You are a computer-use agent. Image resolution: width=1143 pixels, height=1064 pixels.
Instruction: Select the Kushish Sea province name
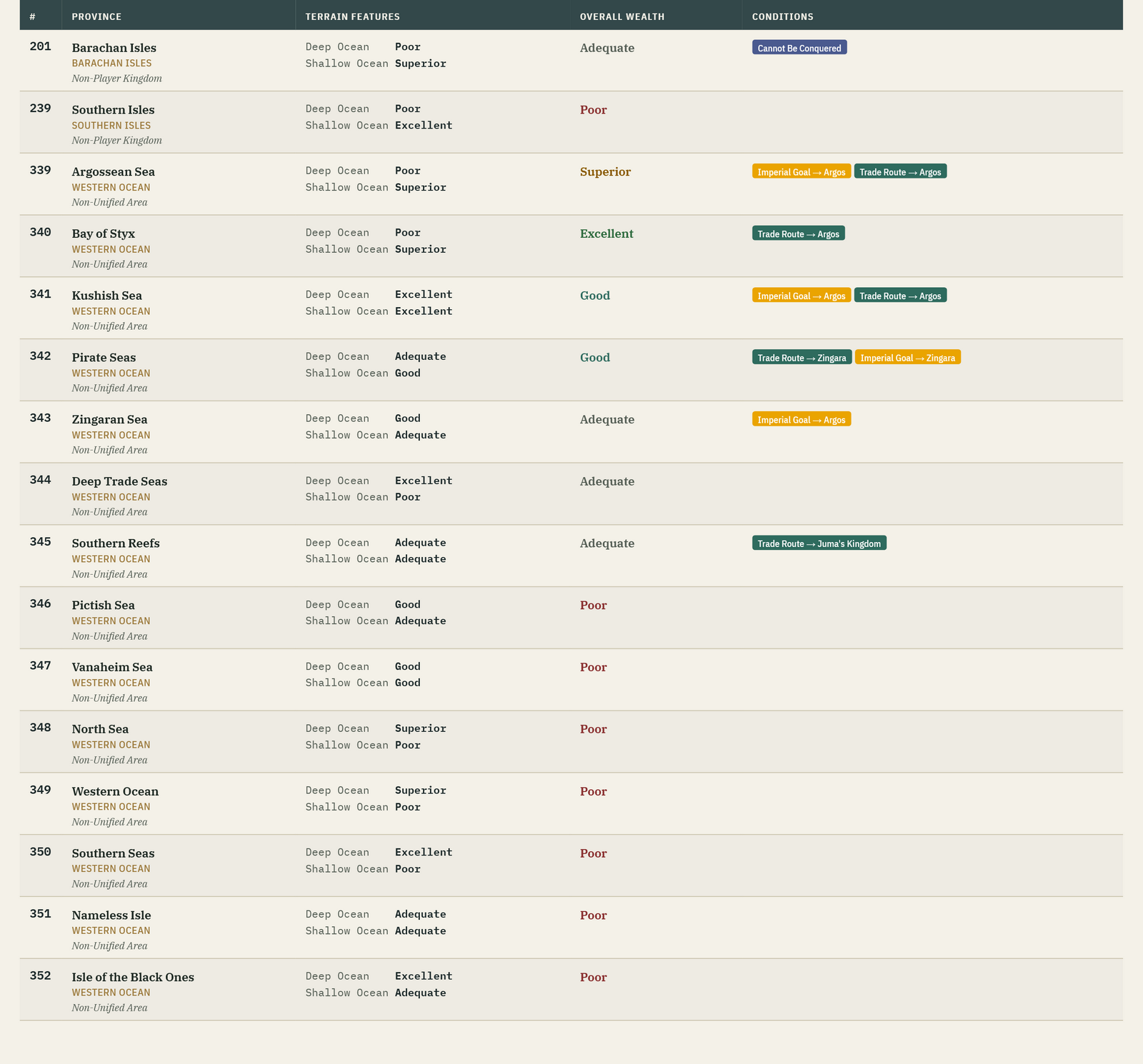(x=107, y=296)
